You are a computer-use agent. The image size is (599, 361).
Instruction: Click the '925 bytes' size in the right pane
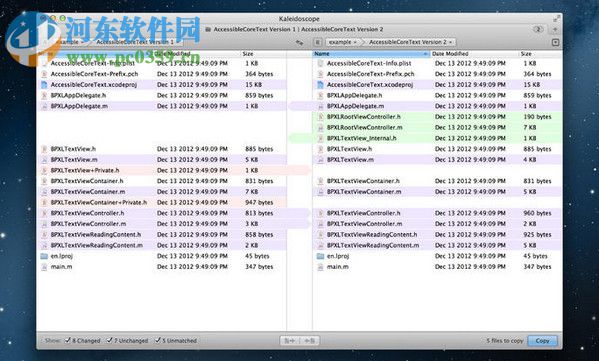coord(537,235)
